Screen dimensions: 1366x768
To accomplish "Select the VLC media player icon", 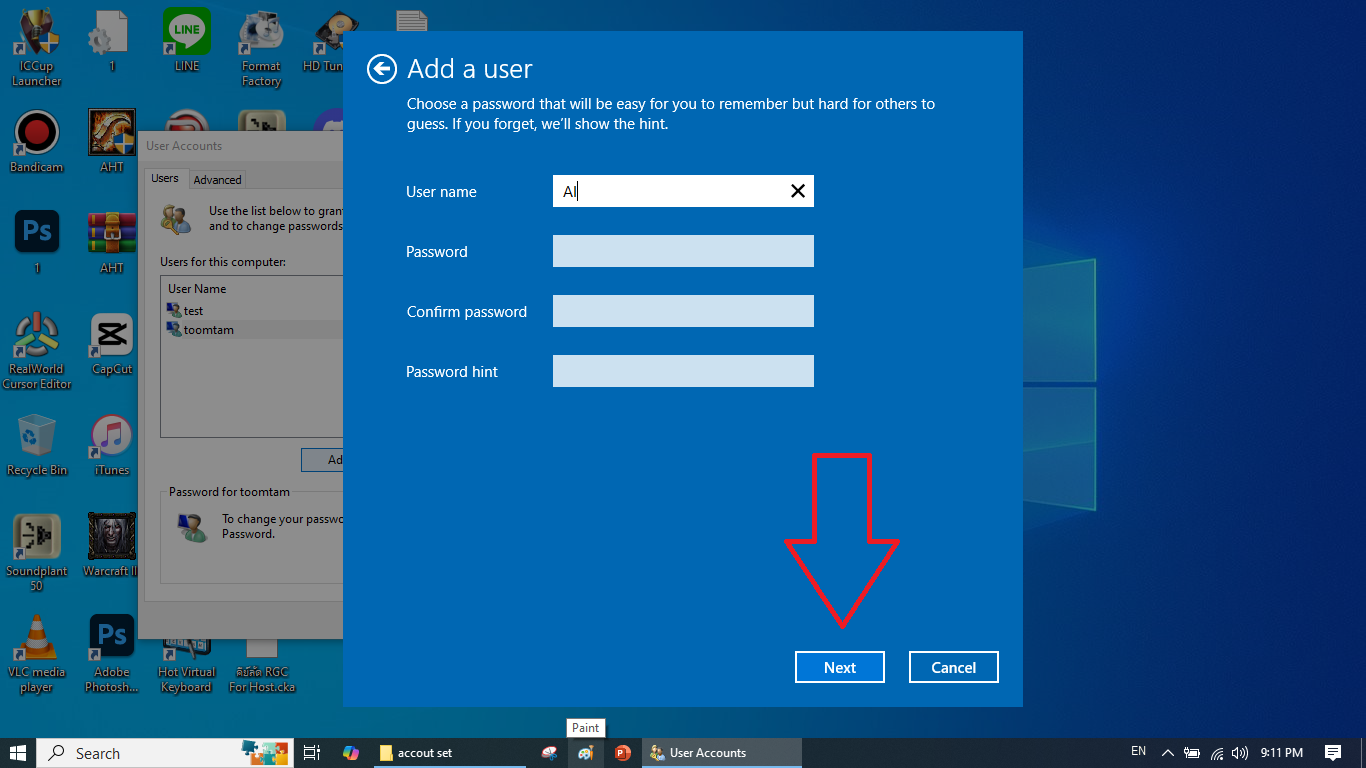I will 37,640.
